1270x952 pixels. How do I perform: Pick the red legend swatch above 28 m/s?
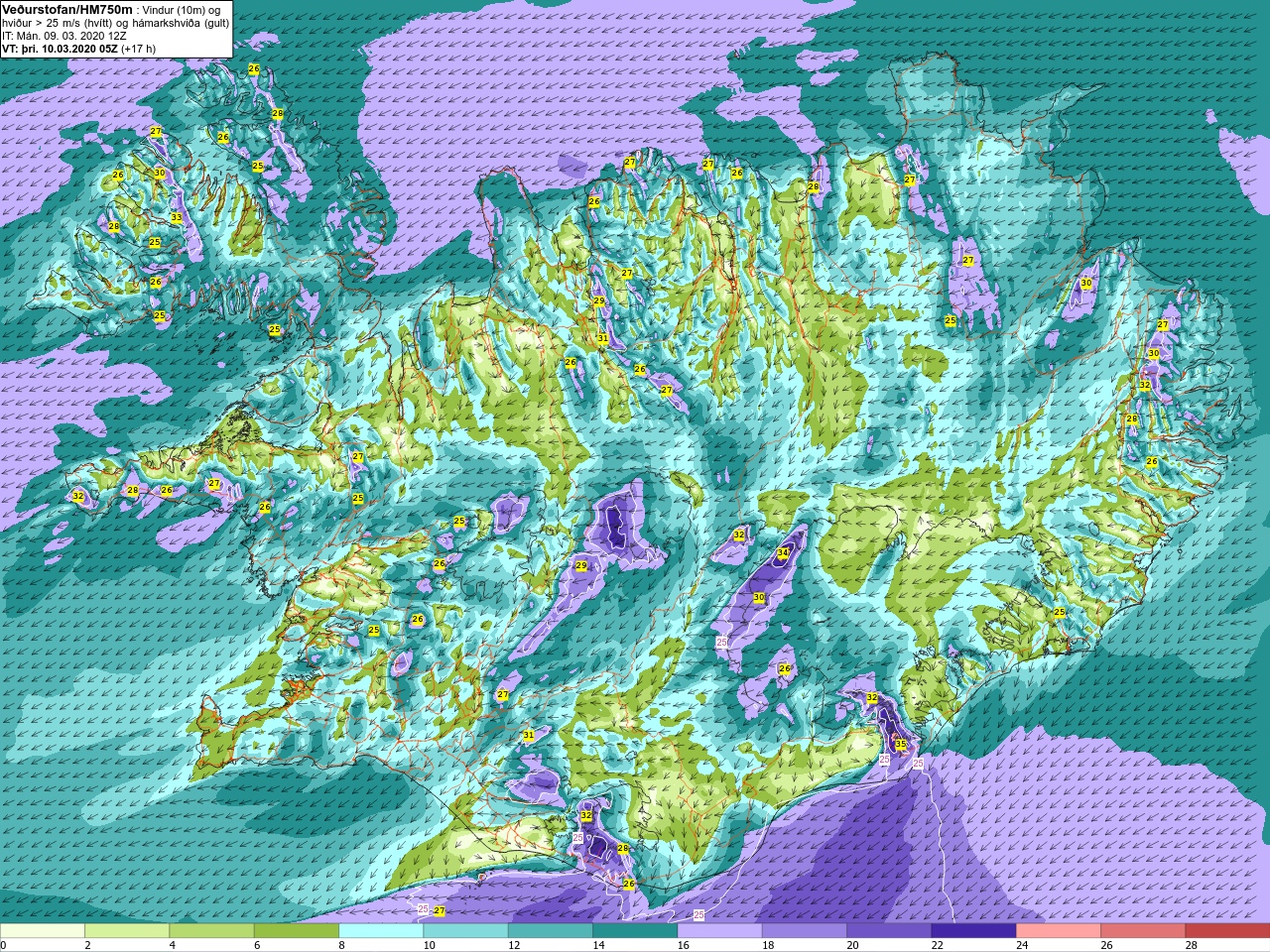pos(1227,931)
